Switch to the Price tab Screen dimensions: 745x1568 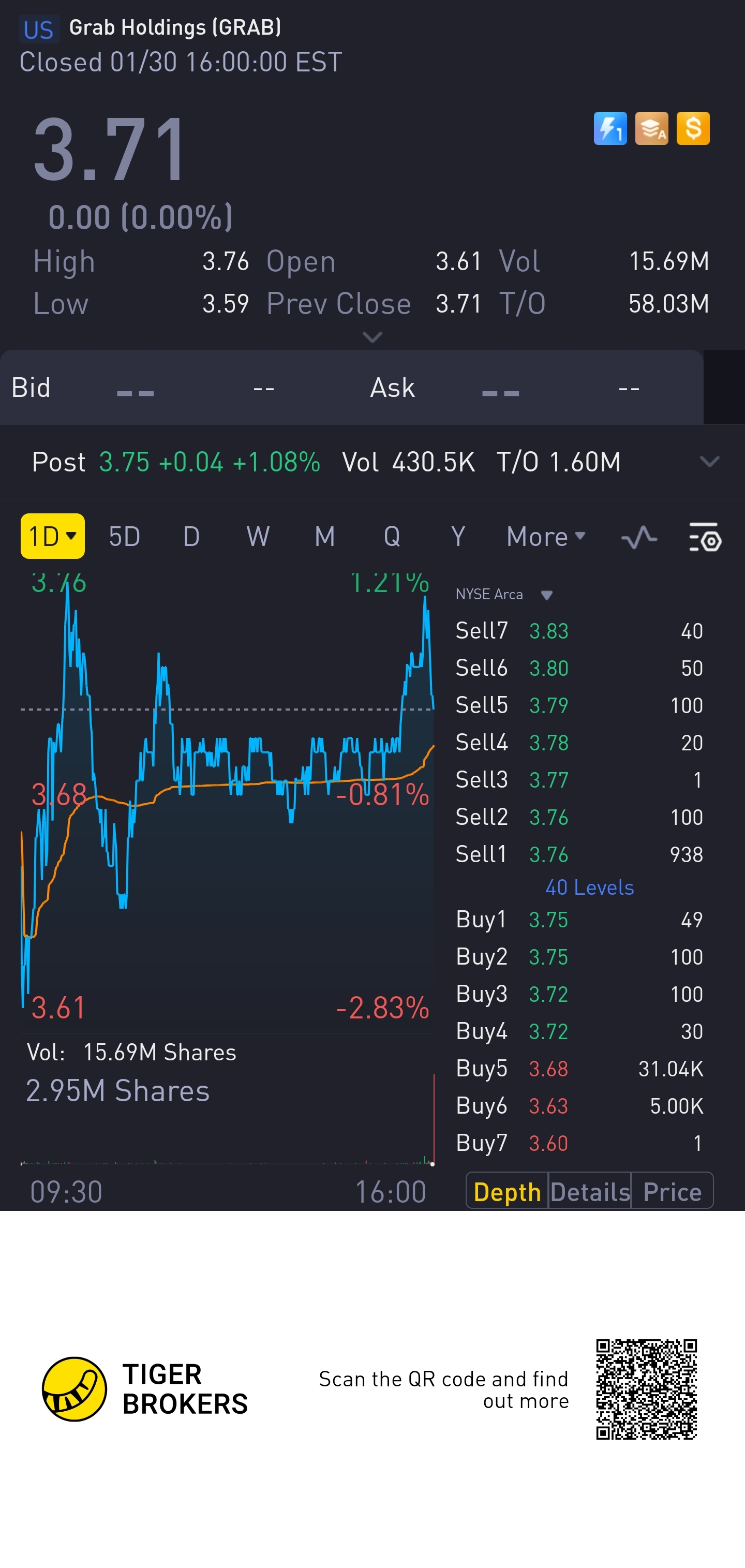coord(672,1191)
